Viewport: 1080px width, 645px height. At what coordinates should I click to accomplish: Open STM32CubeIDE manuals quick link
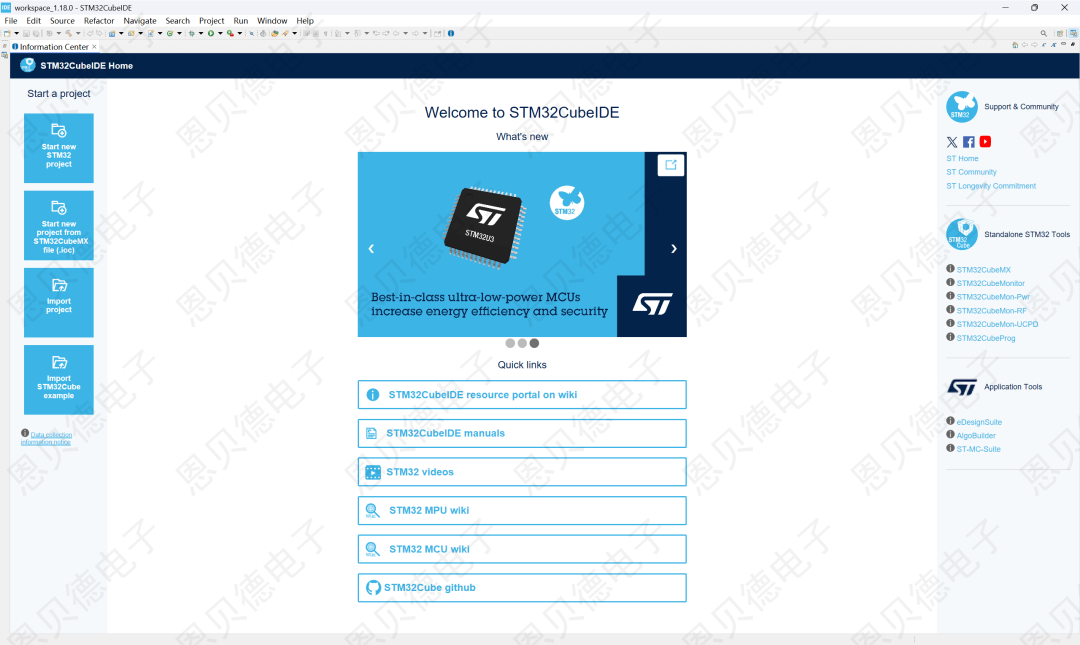click(x=522, y=433)
